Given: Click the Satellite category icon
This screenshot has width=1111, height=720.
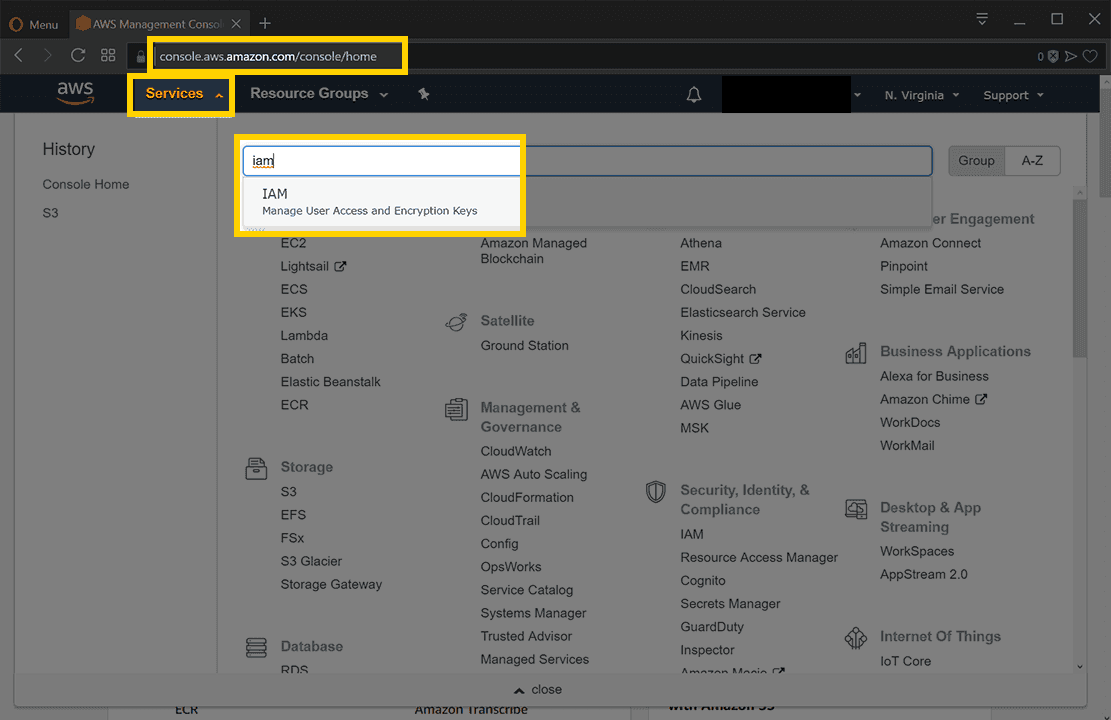Looking at the screenshot, I should (457, 322).
